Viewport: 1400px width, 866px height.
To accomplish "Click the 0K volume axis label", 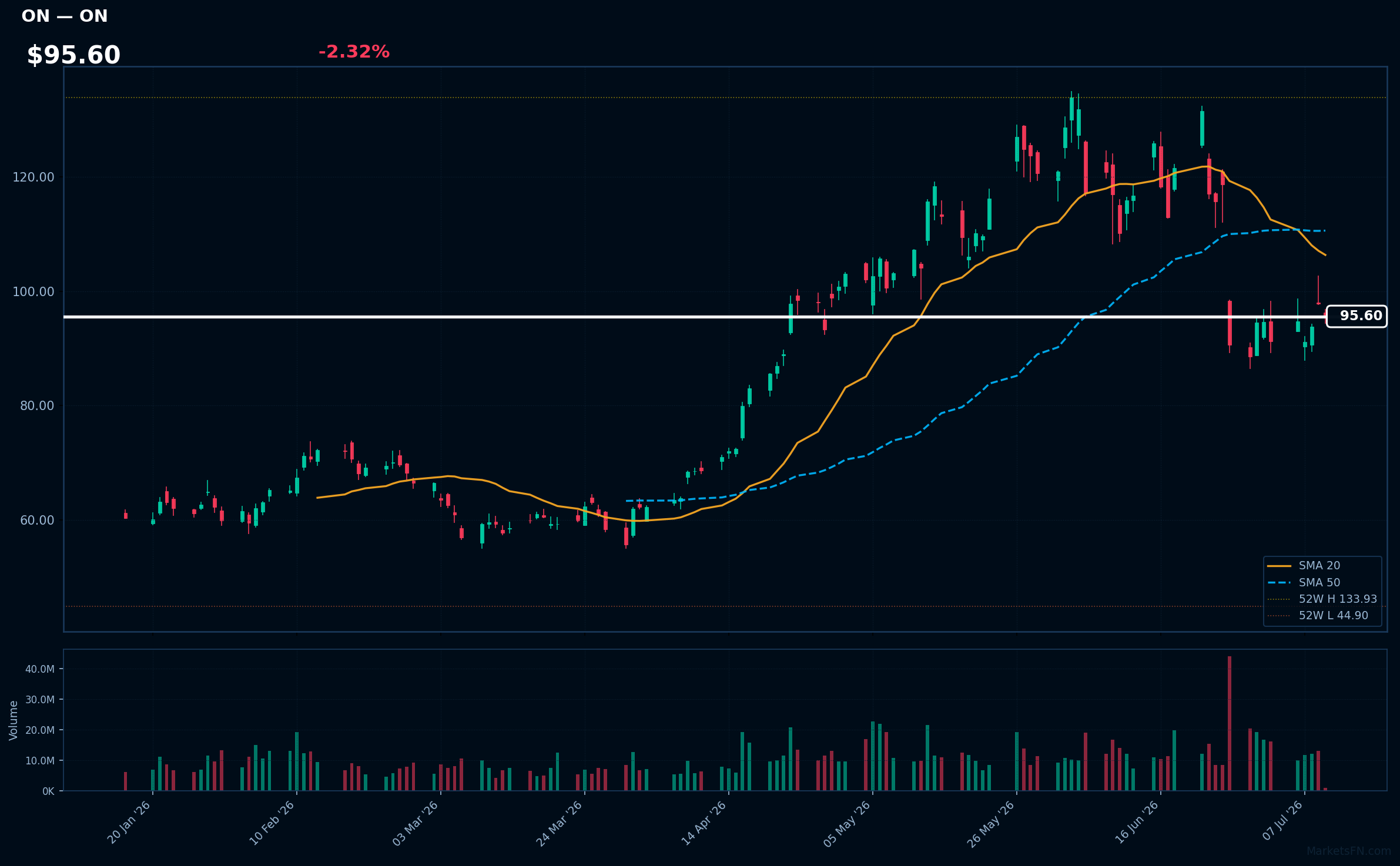I will [x=48, y=791].
